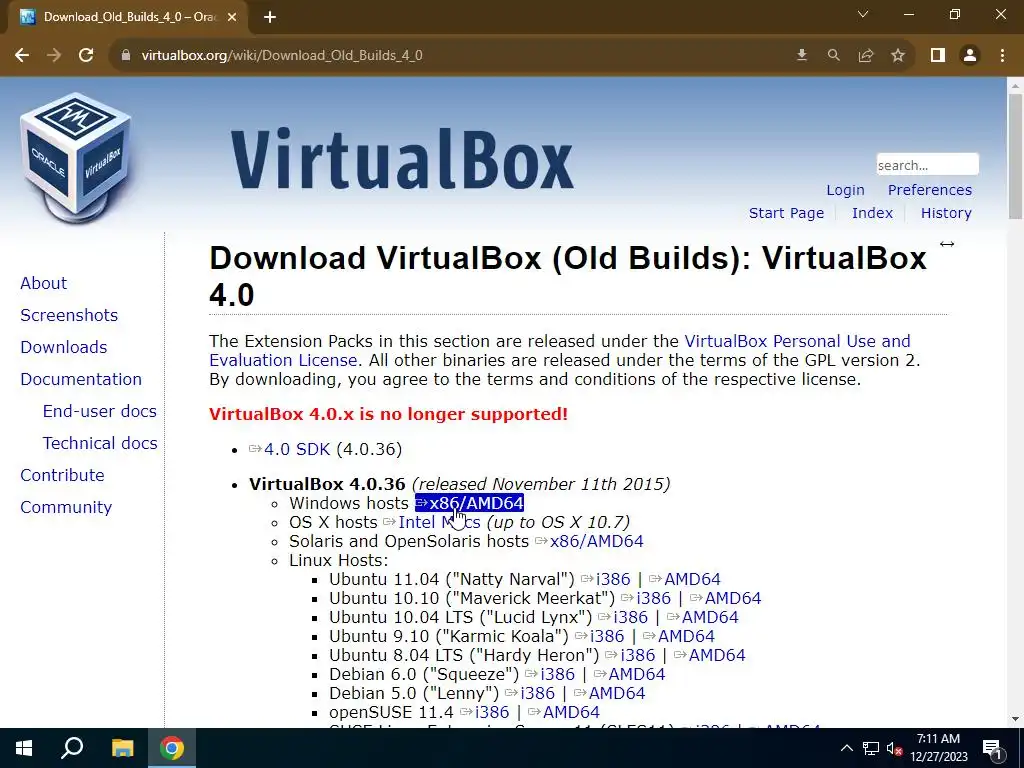Viewport: 1024px width, 768px height.
Task: Open the Community sidebar link
Action: pyautogui.click(x=66, y=507)
